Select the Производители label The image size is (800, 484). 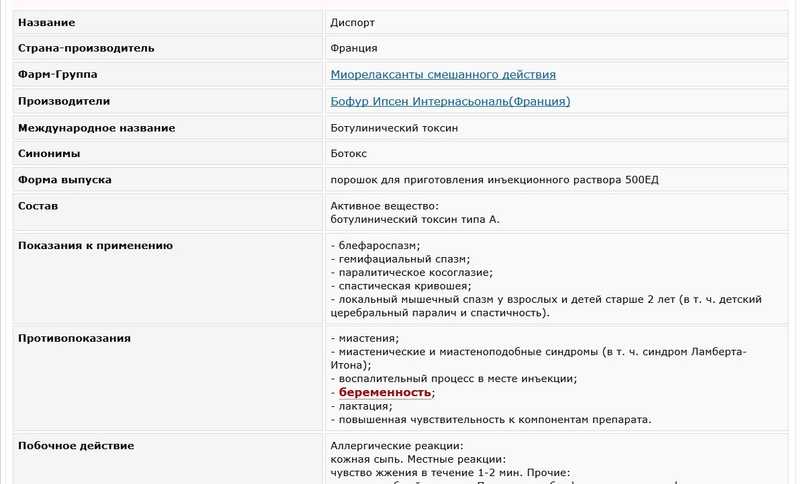[64, 101]
